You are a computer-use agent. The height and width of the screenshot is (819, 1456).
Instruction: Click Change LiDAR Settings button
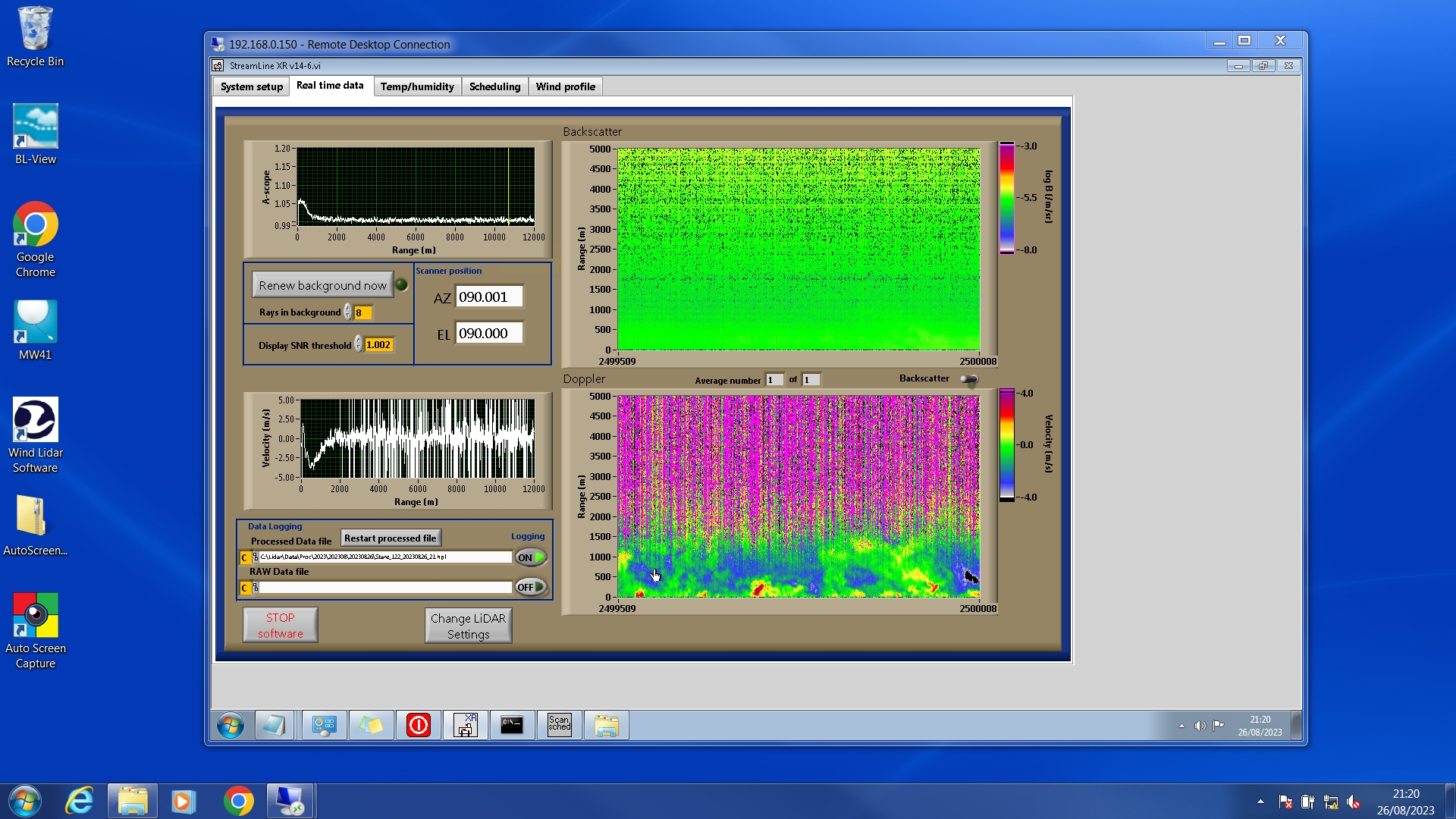(x=468, y=626)
